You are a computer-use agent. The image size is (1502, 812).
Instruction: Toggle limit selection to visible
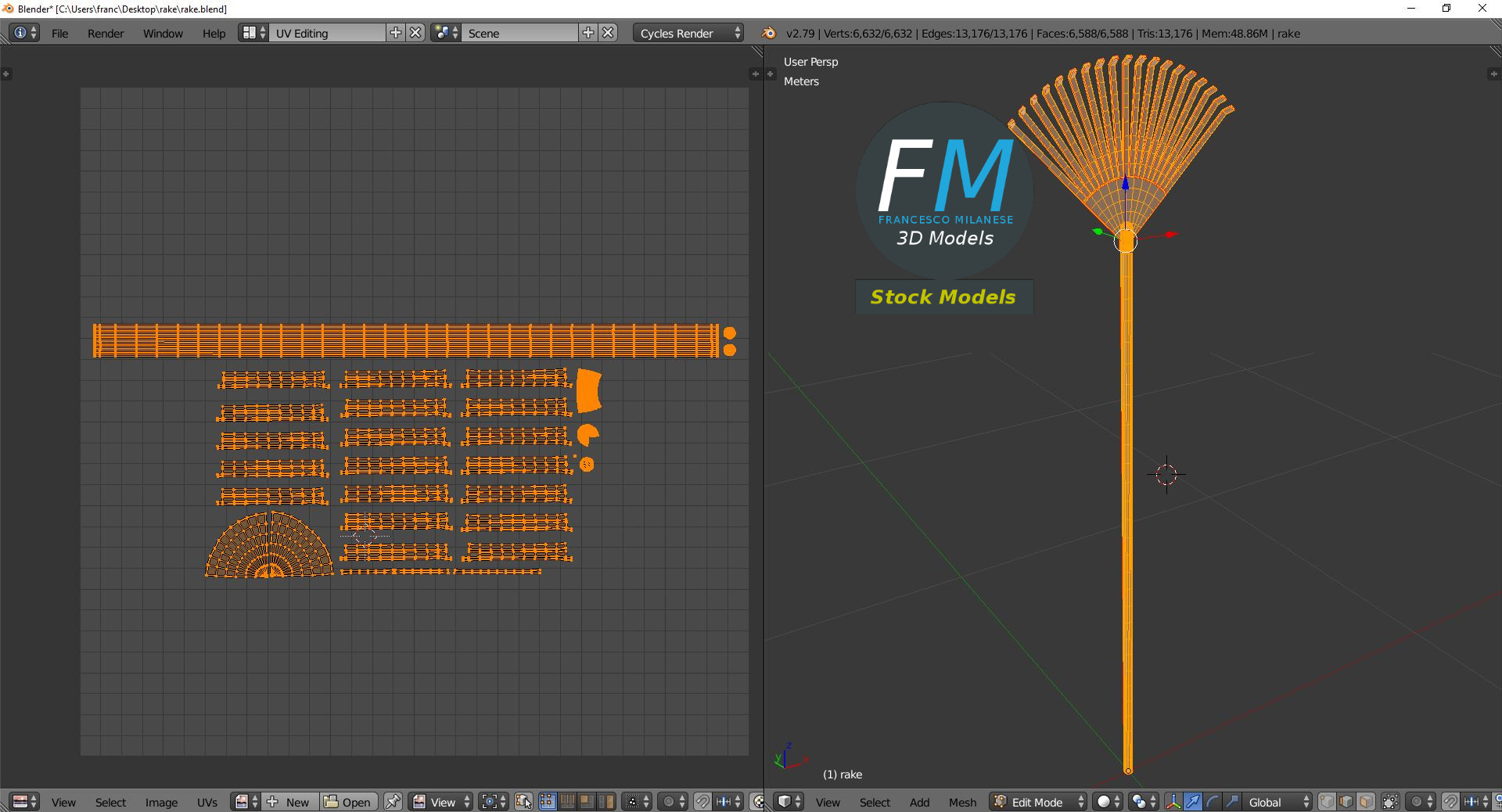click(x=1391, y=802)
